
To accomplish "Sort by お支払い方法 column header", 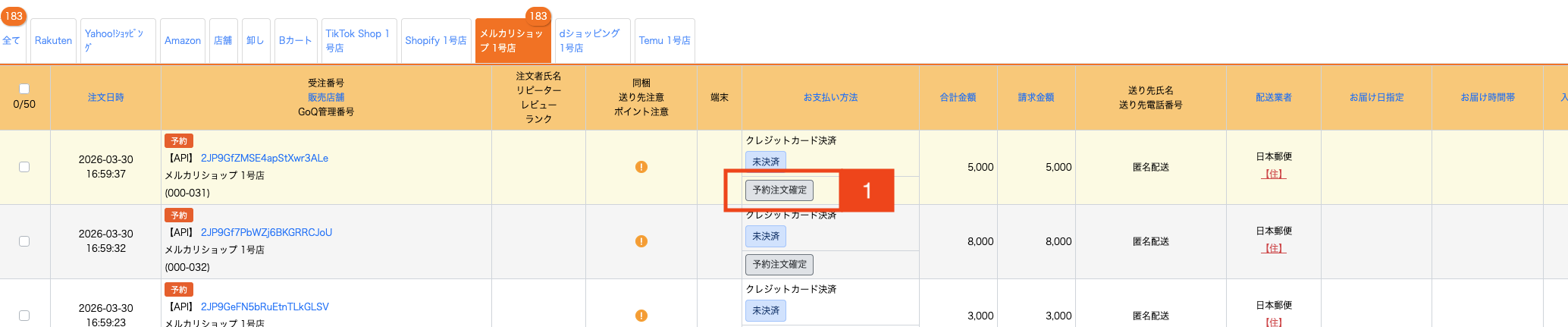I will 831,97.
